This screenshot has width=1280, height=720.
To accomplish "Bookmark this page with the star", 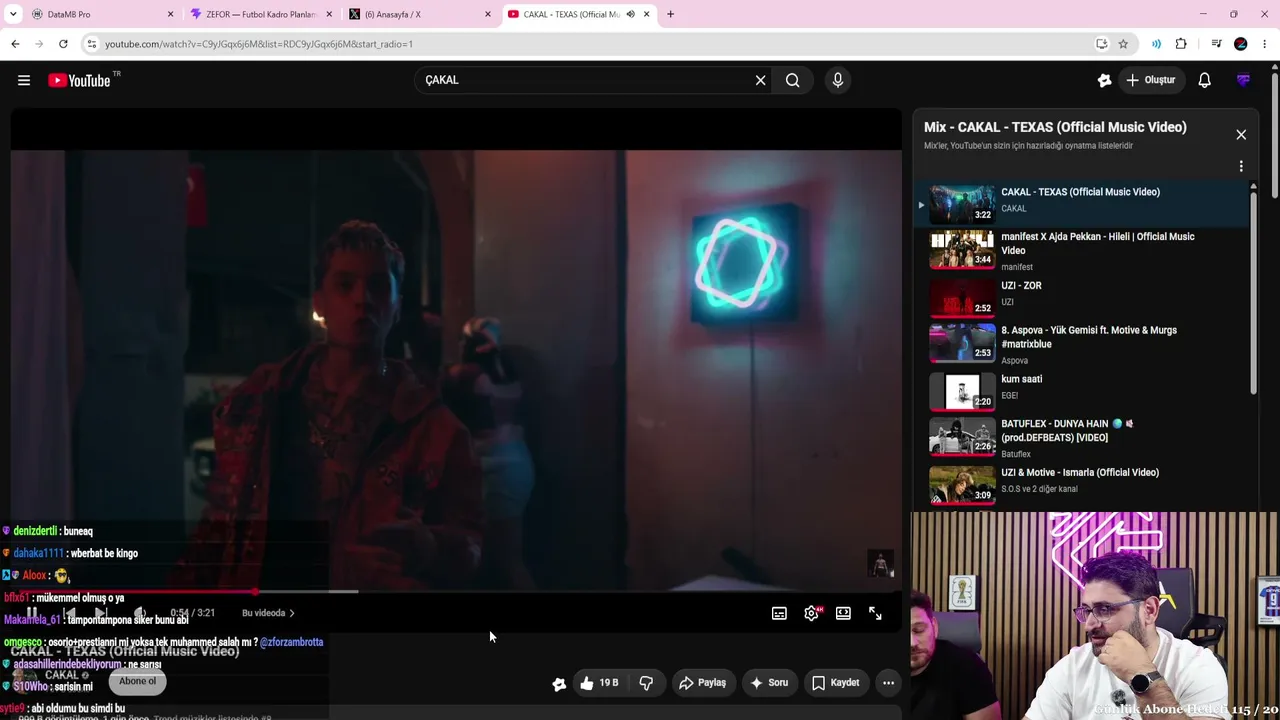I will pos(1123,44).
